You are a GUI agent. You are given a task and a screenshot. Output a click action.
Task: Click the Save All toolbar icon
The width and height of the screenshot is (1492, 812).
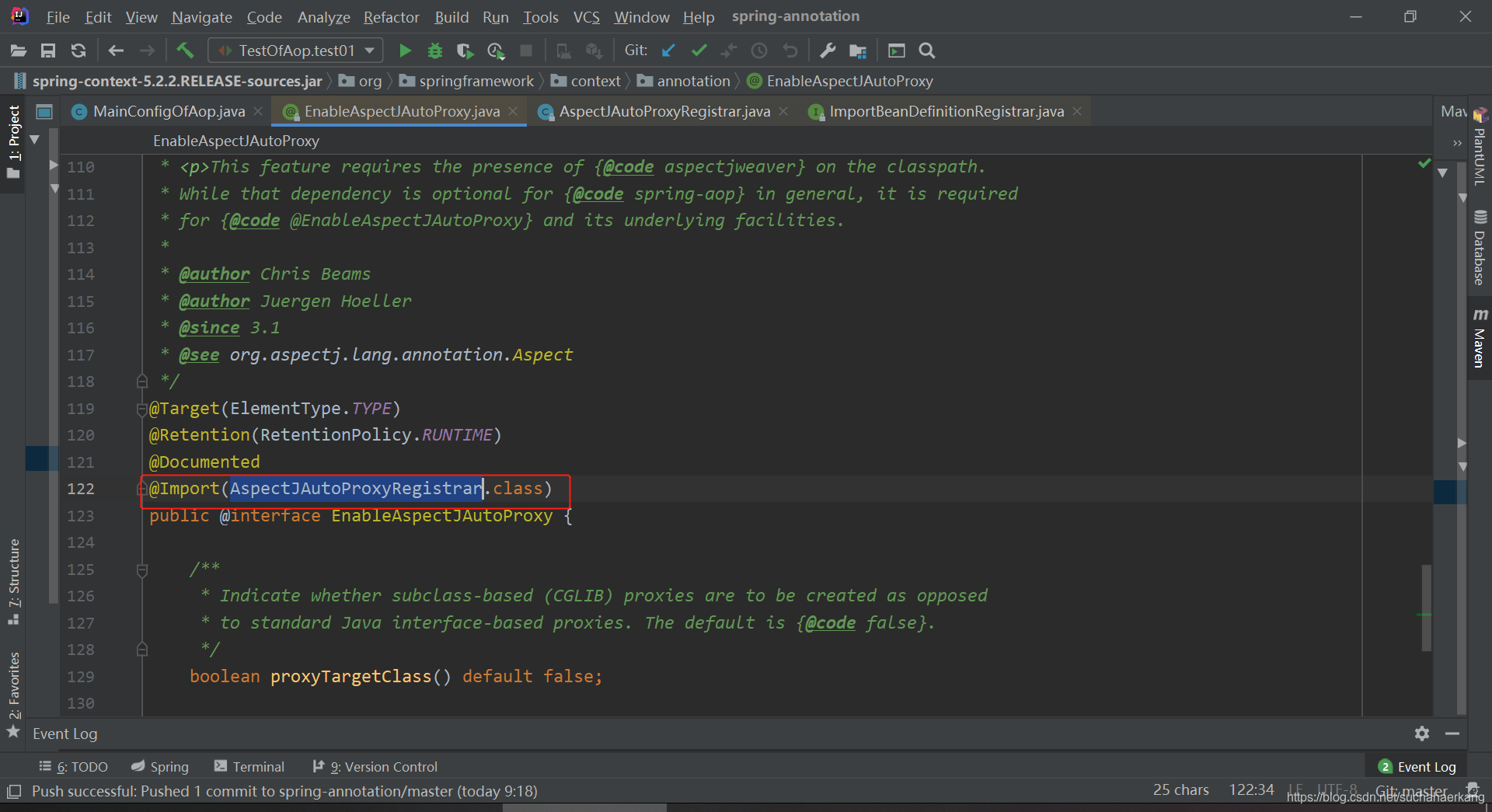pos(48,51)
